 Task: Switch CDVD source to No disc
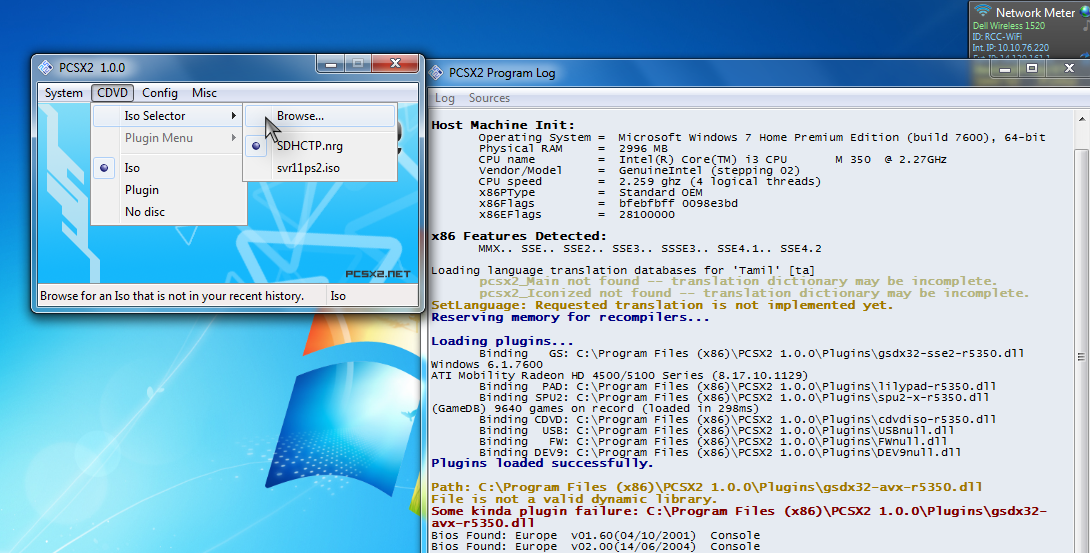tap(145, 212)
